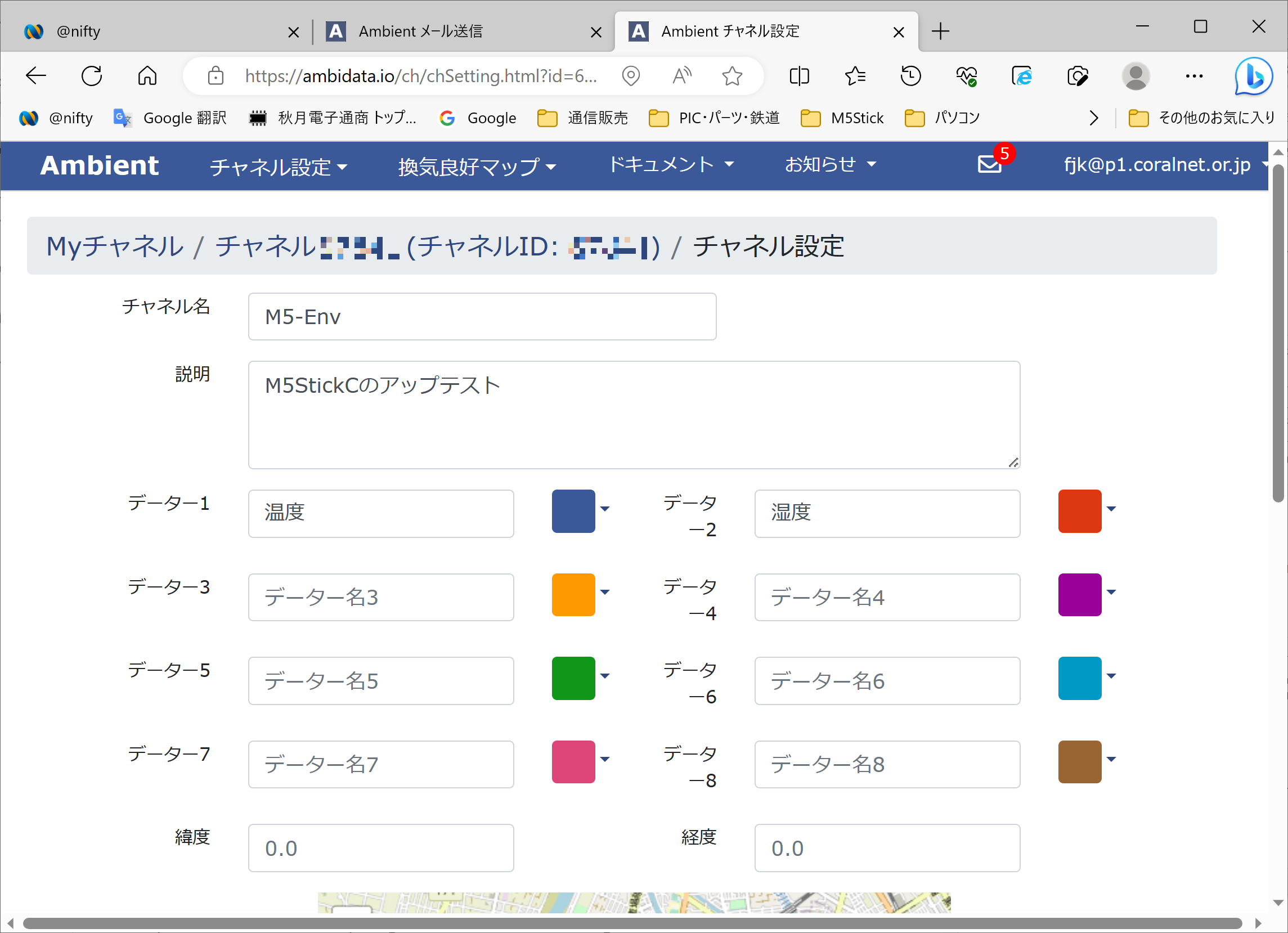The width and height of the screenshot is (1288, 933).
Task: Show more bookmarks with the chevron
Action: click(1094, 118)
